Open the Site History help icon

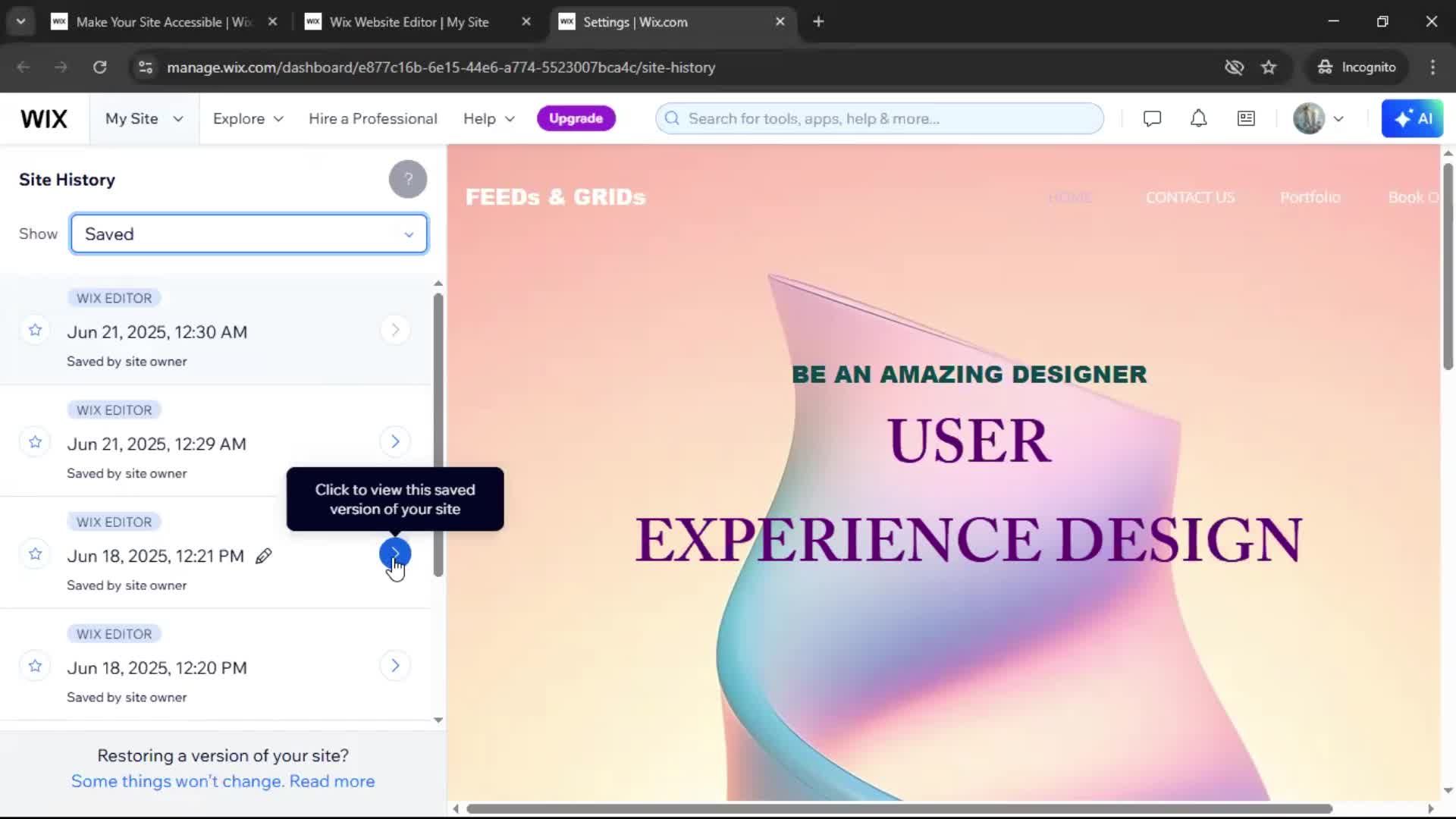[x=408, y=180]
